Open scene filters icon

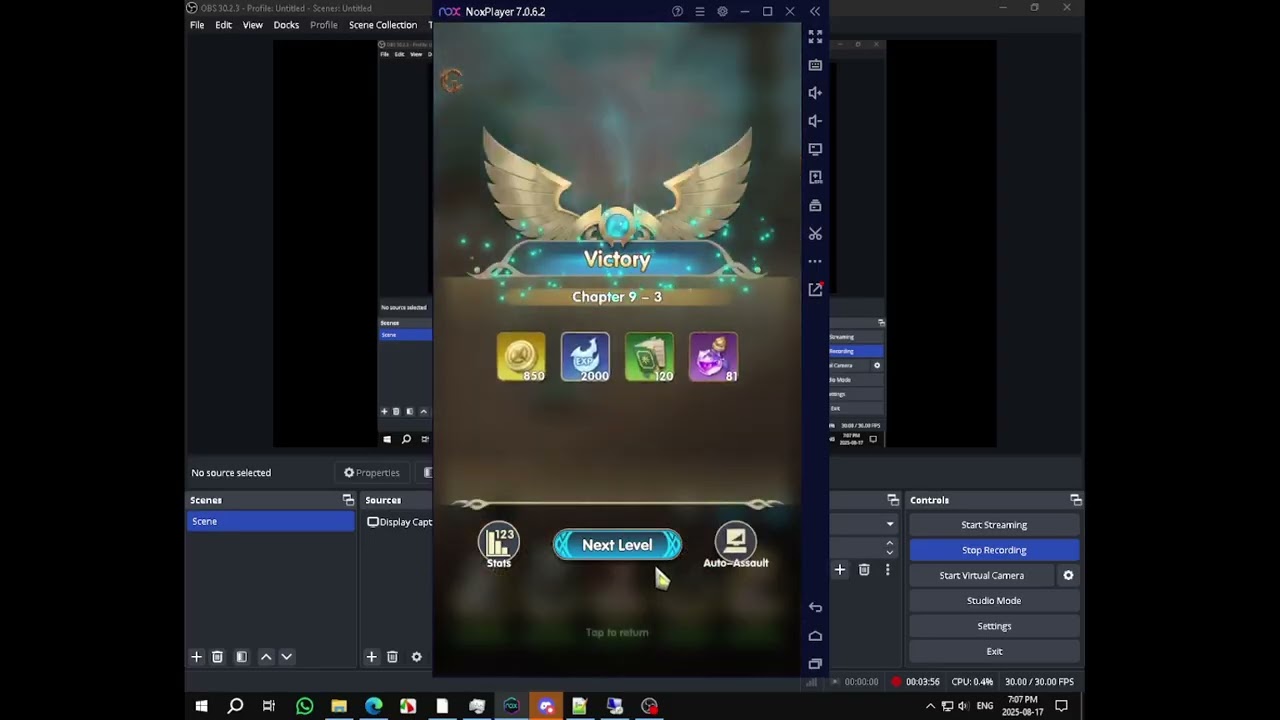coord(241,657)
